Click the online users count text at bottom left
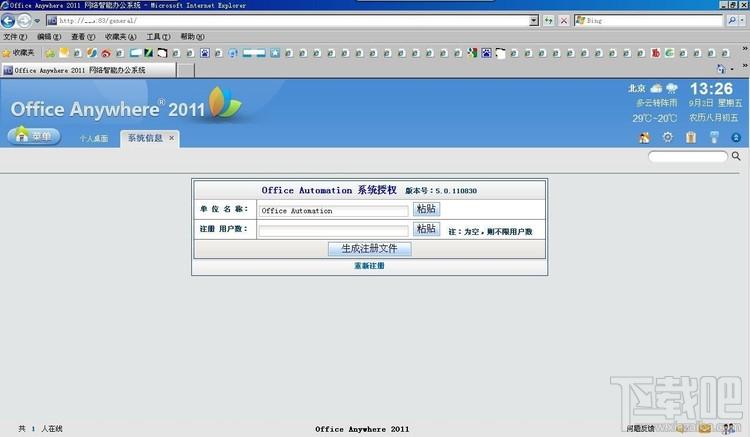Image resolution: width=750 pixels, height=437 pixels. (40, 429)
